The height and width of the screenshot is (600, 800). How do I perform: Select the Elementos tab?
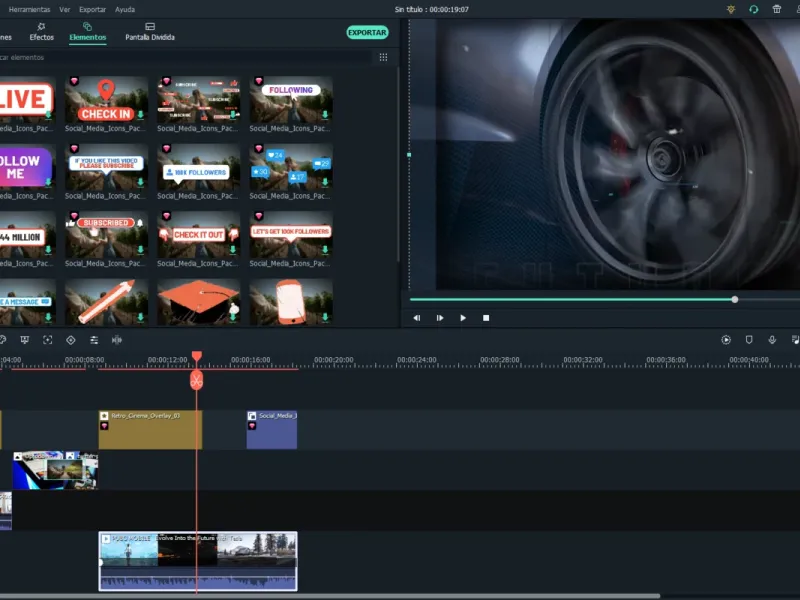pyautogui.click(x=88, y=32)
